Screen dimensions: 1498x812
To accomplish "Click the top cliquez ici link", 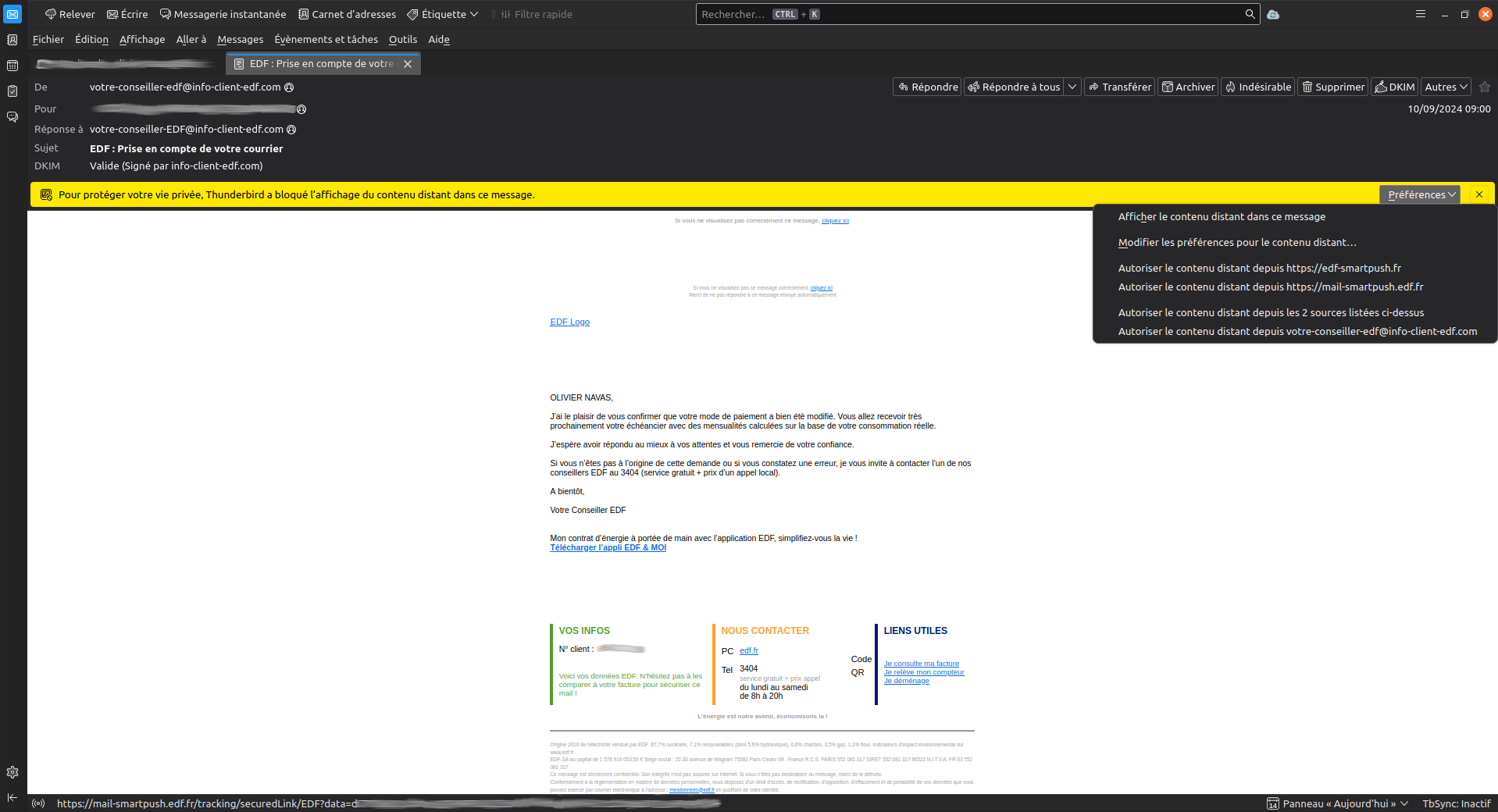I will point(835,221).
